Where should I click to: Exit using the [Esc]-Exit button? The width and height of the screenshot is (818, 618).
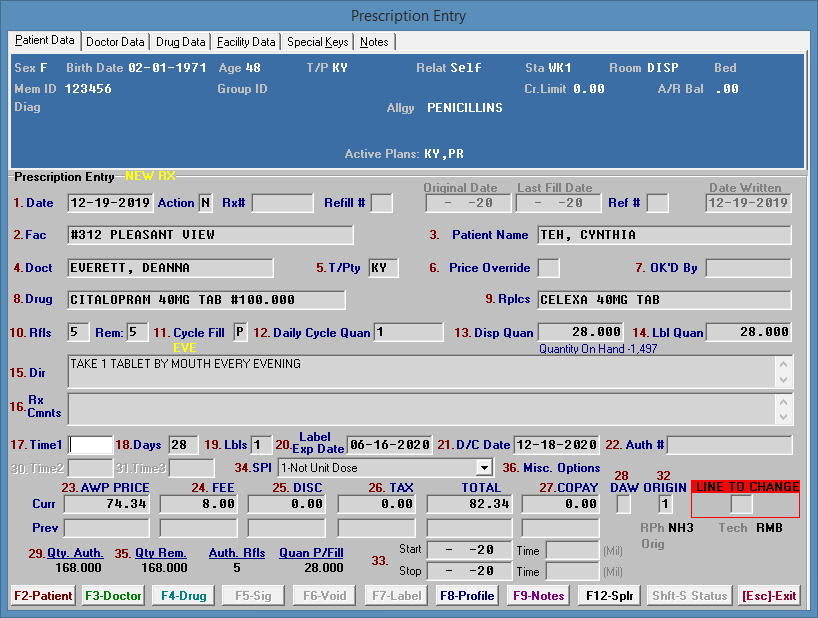click(x=769, y=596)
